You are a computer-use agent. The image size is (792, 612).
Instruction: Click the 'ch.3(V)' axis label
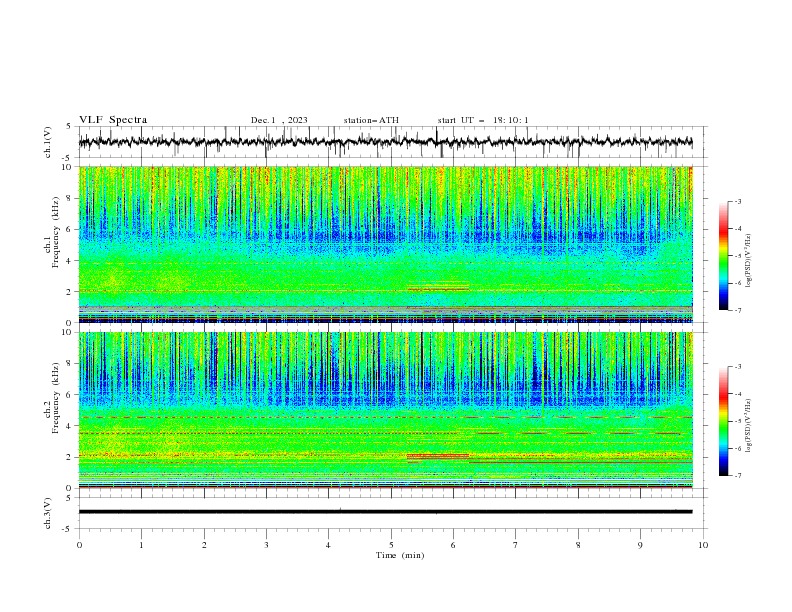click(x=48, y=513)
